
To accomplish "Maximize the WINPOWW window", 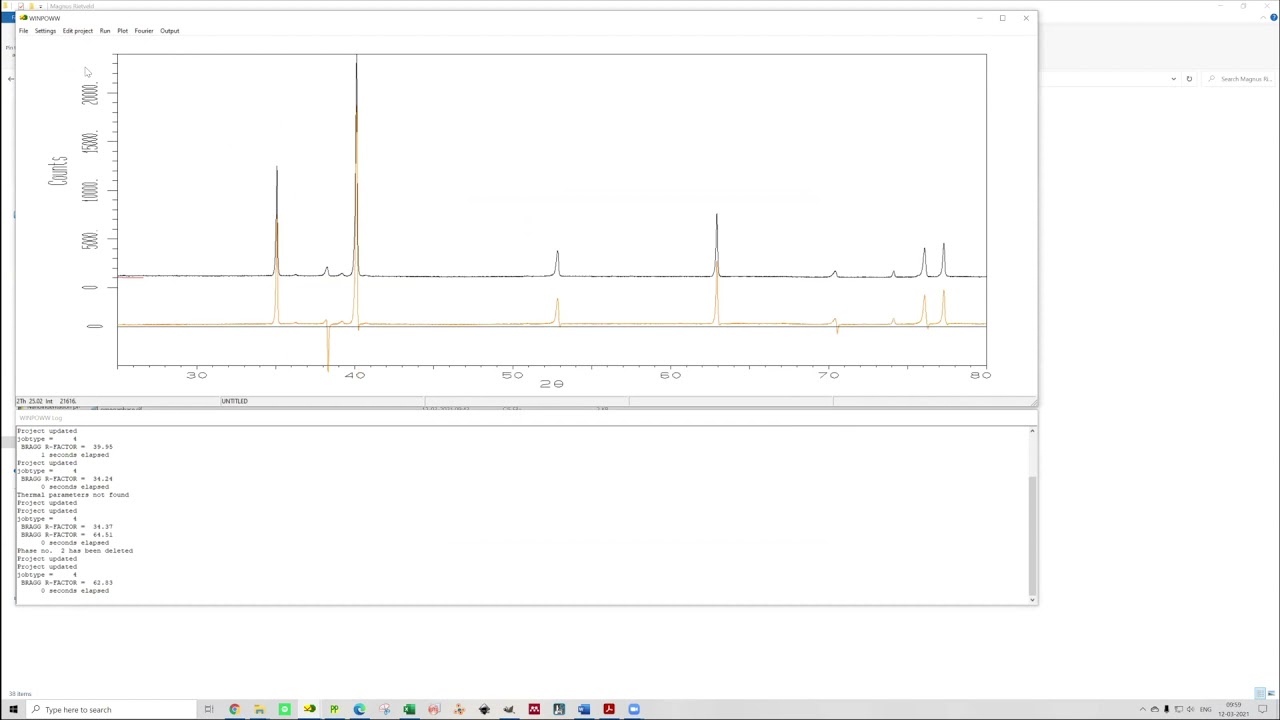I will (1002, 18).
